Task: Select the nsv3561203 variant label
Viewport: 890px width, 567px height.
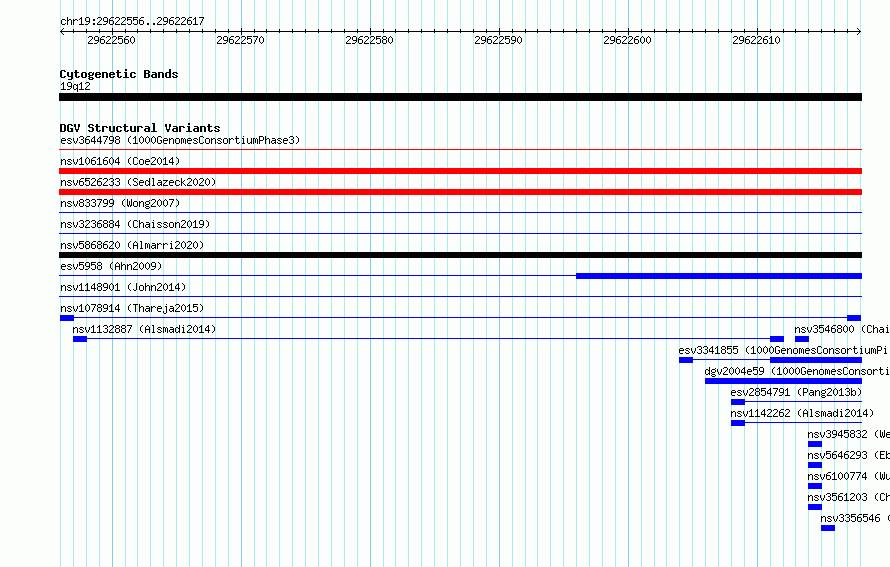Action: coord(849,497)
